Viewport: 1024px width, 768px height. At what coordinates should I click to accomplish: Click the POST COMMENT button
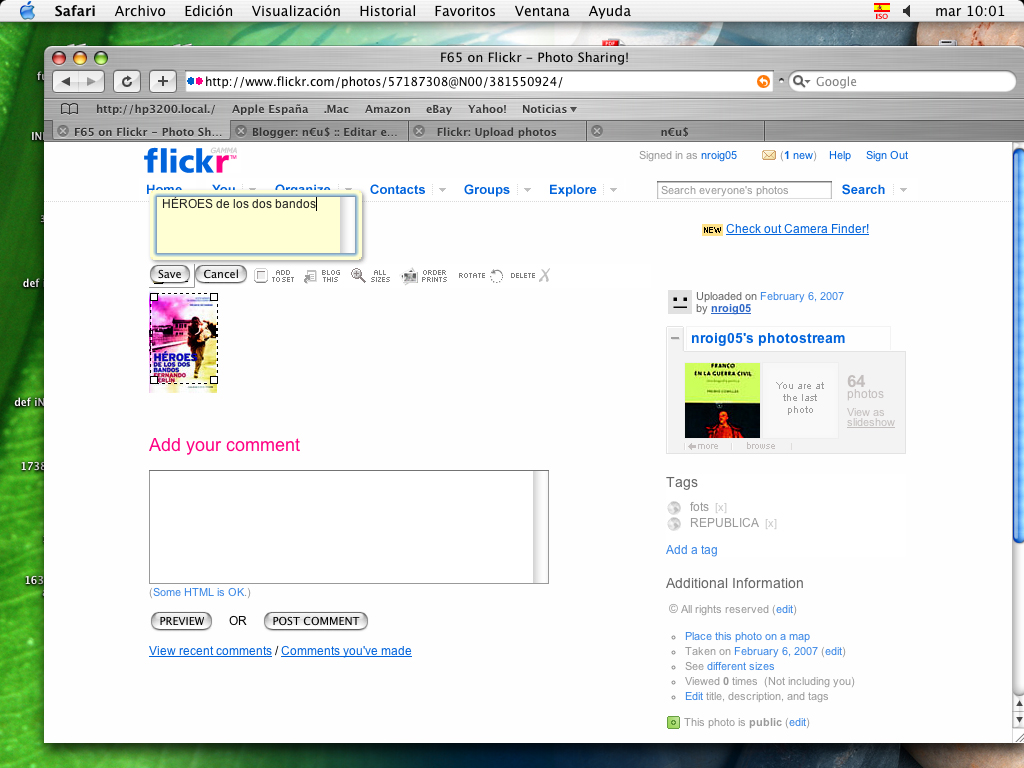tap(315, 621)
